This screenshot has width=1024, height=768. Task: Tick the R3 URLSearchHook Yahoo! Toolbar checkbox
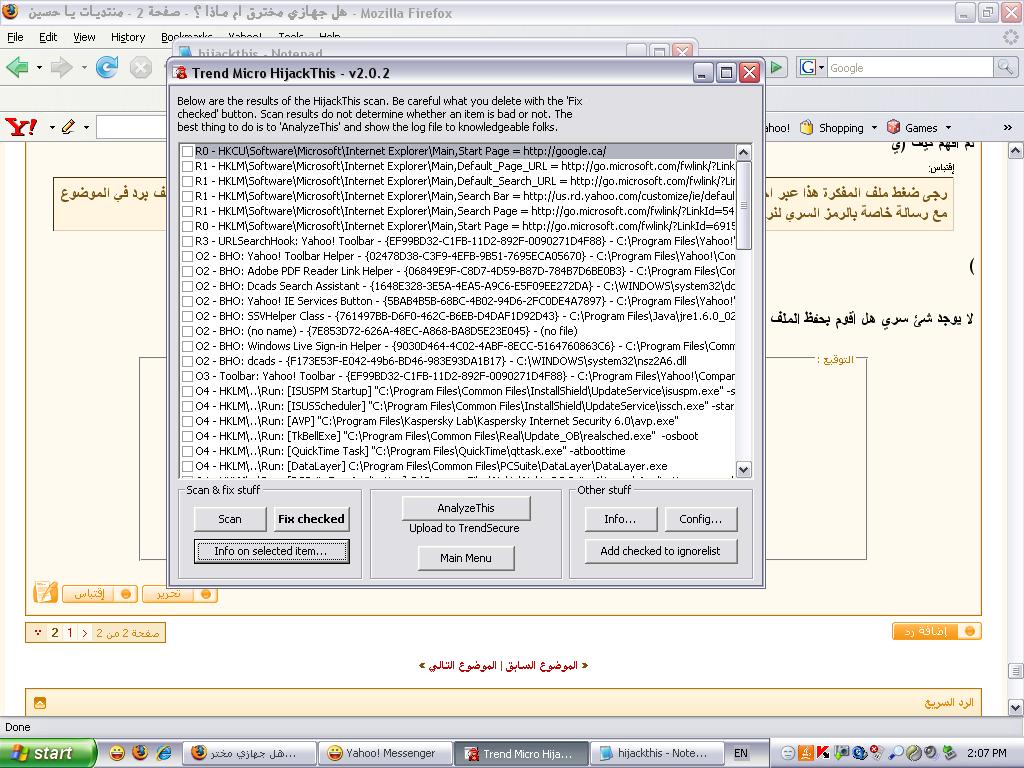click(187, 242)
